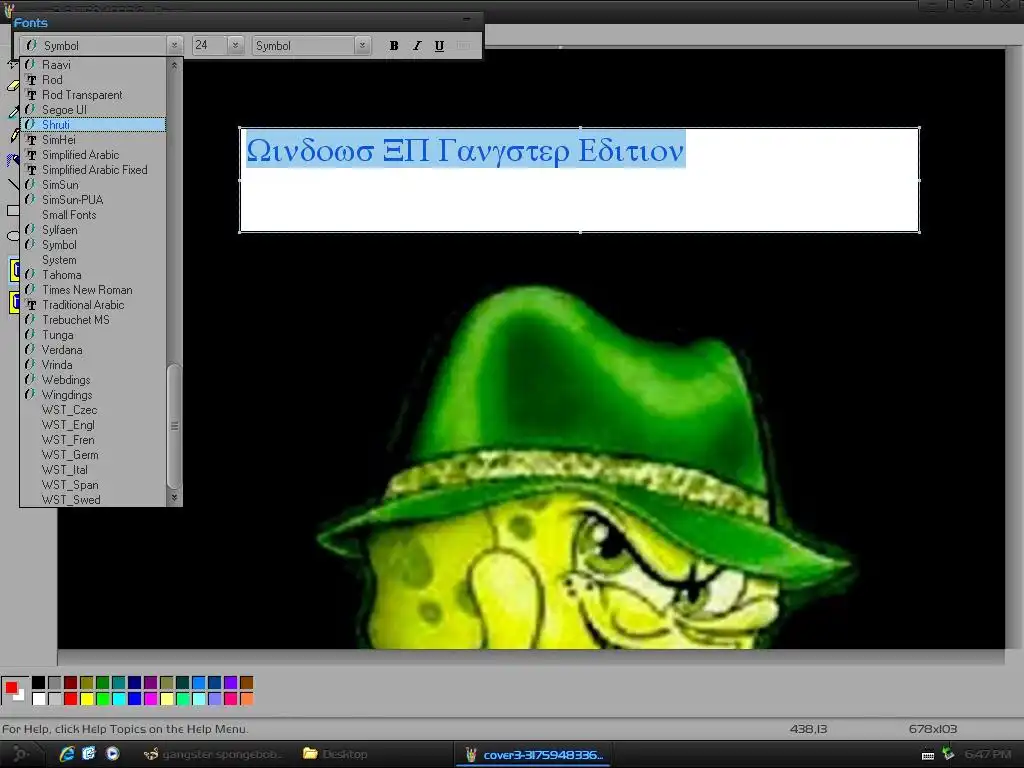Select the WST_Swed font
This screenshot has width=1024, height=768.
click(93, 500)
